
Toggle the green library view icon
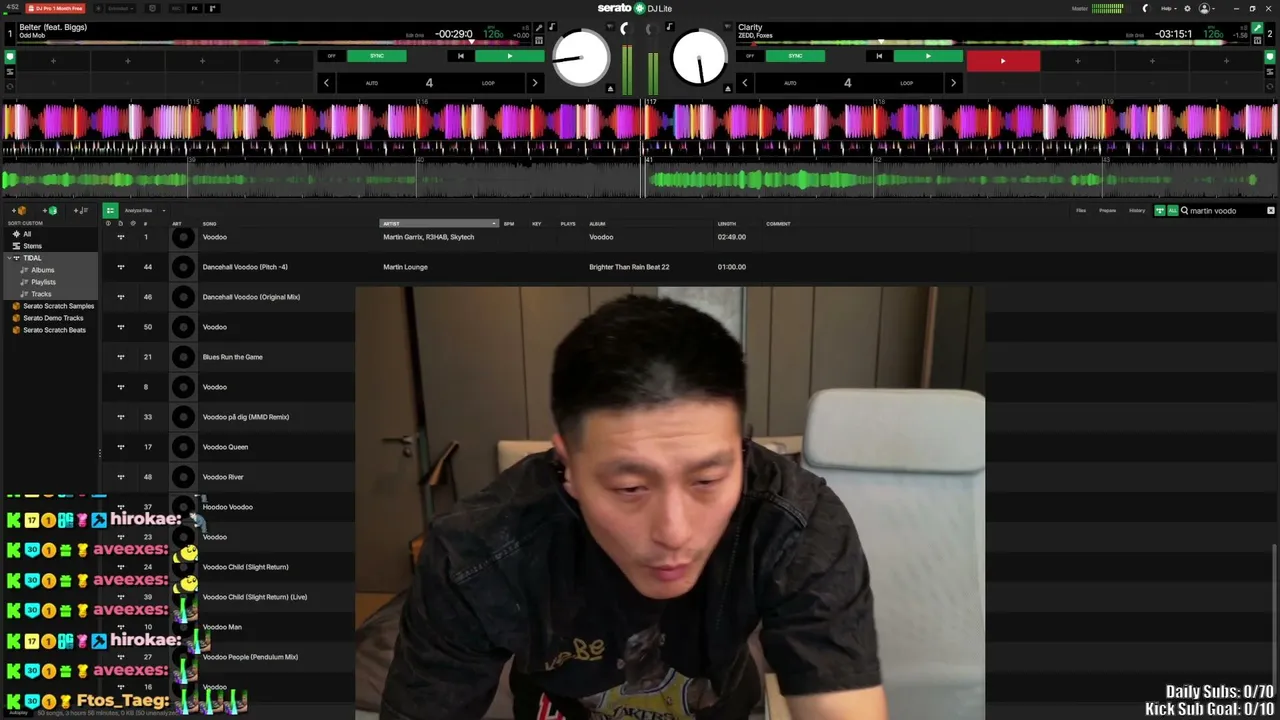coord(110,210)
